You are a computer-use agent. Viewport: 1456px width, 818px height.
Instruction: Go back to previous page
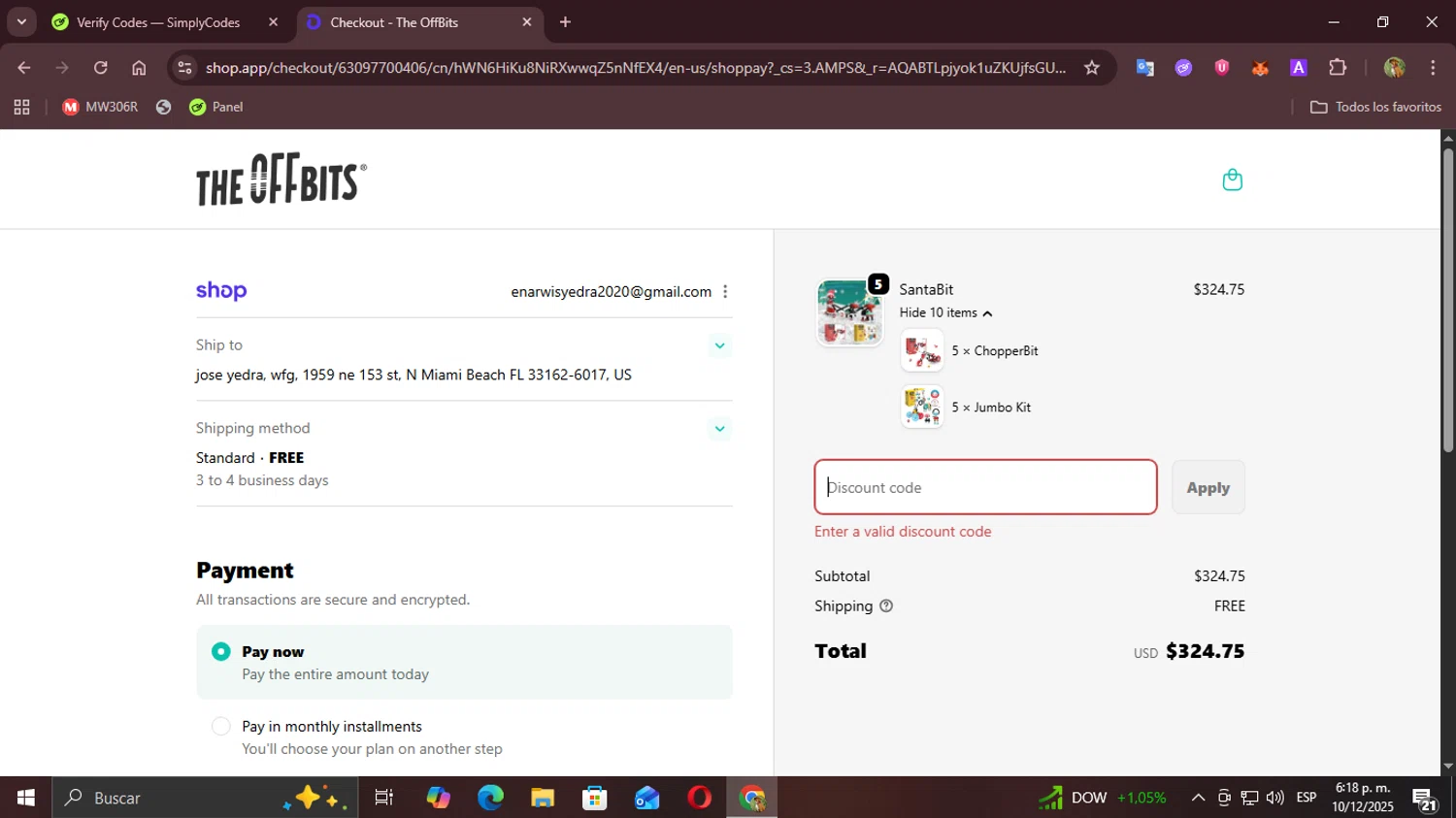click(x=24, y=68)
